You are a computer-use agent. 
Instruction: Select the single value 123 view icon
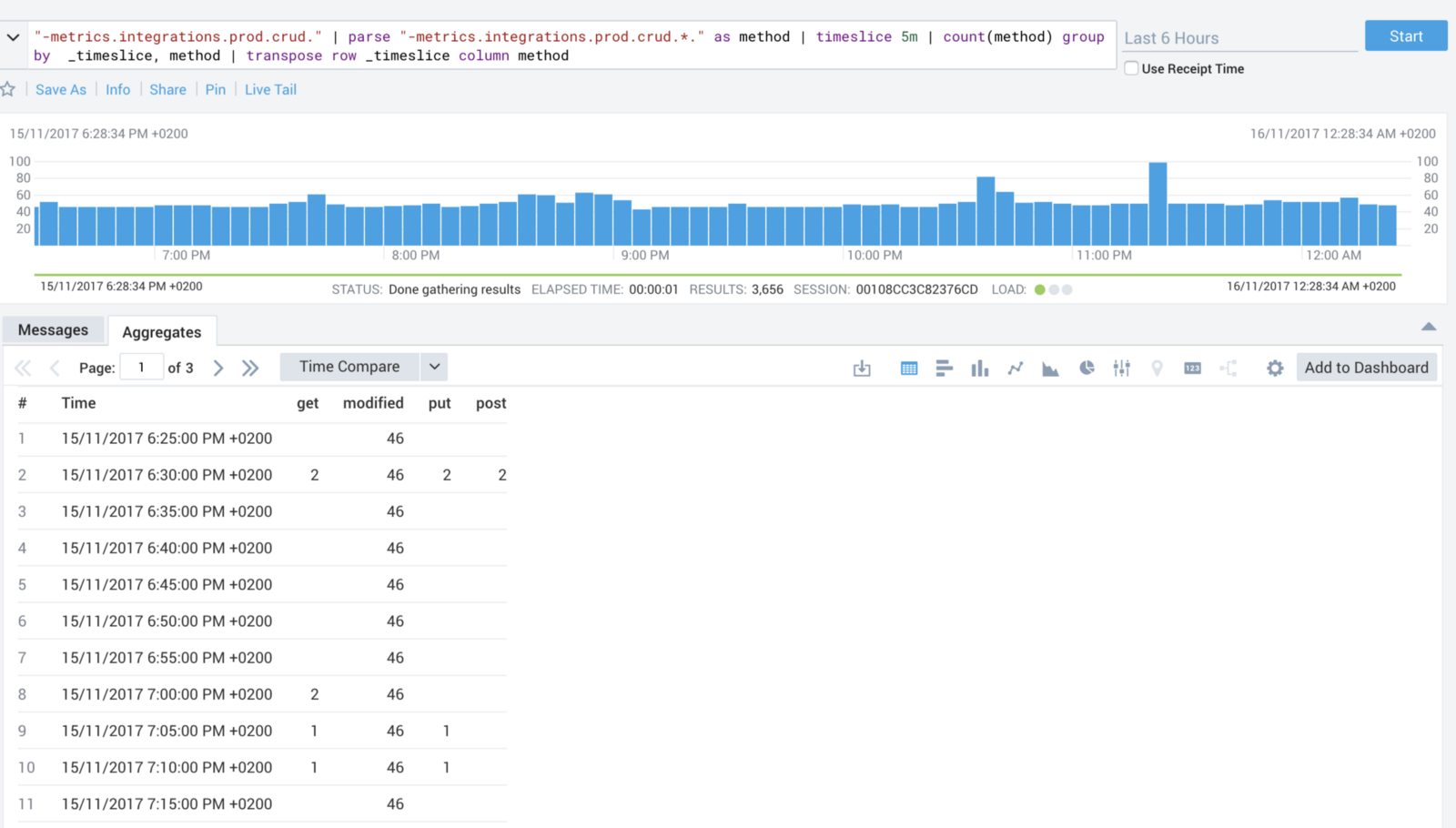[1192, 369]
